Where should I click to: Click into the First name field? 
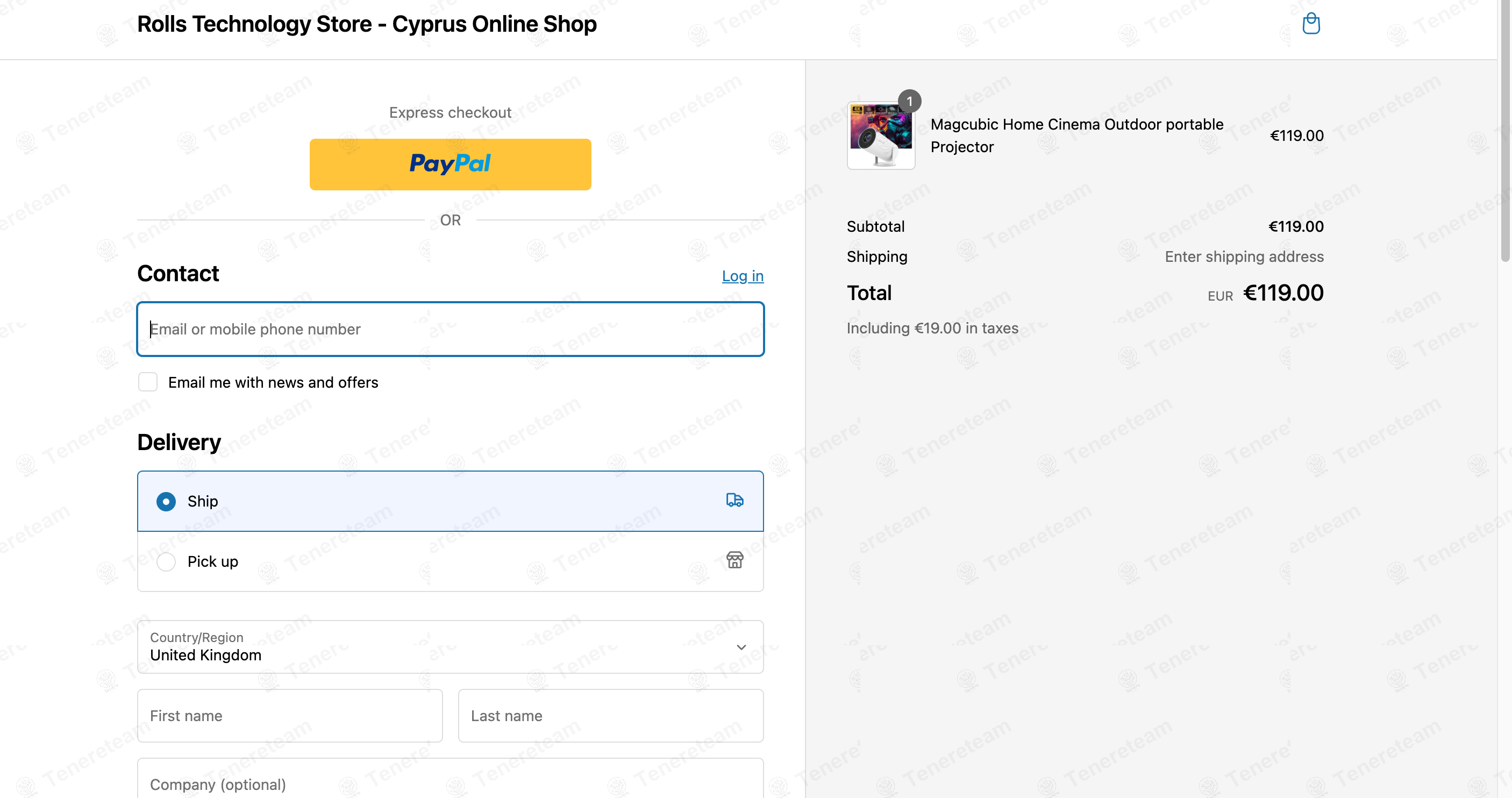point(290,716)
